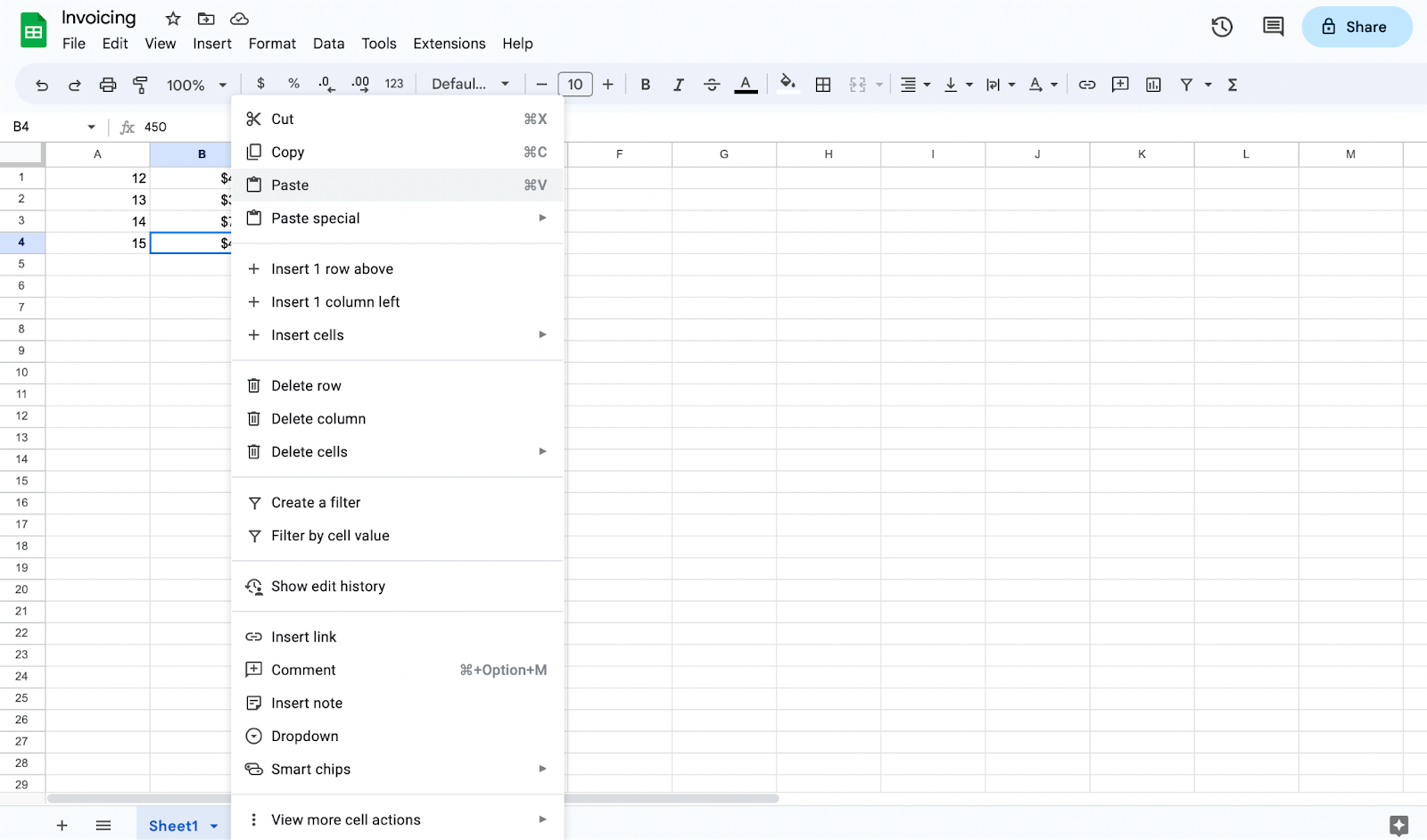Open the Sheet1 tab menu arrow

(x=214, y=825)
